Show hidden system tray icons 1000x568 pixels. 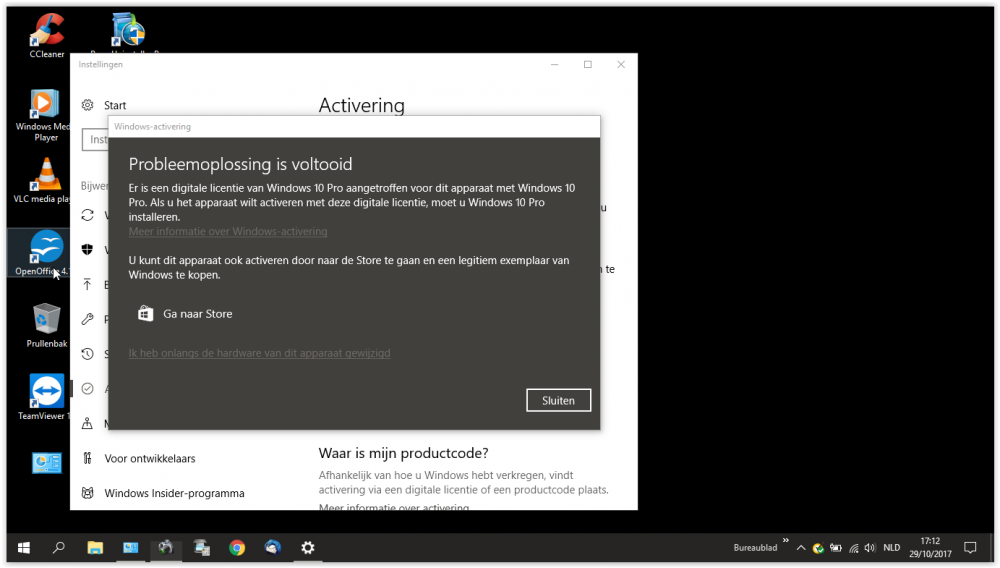801,548
